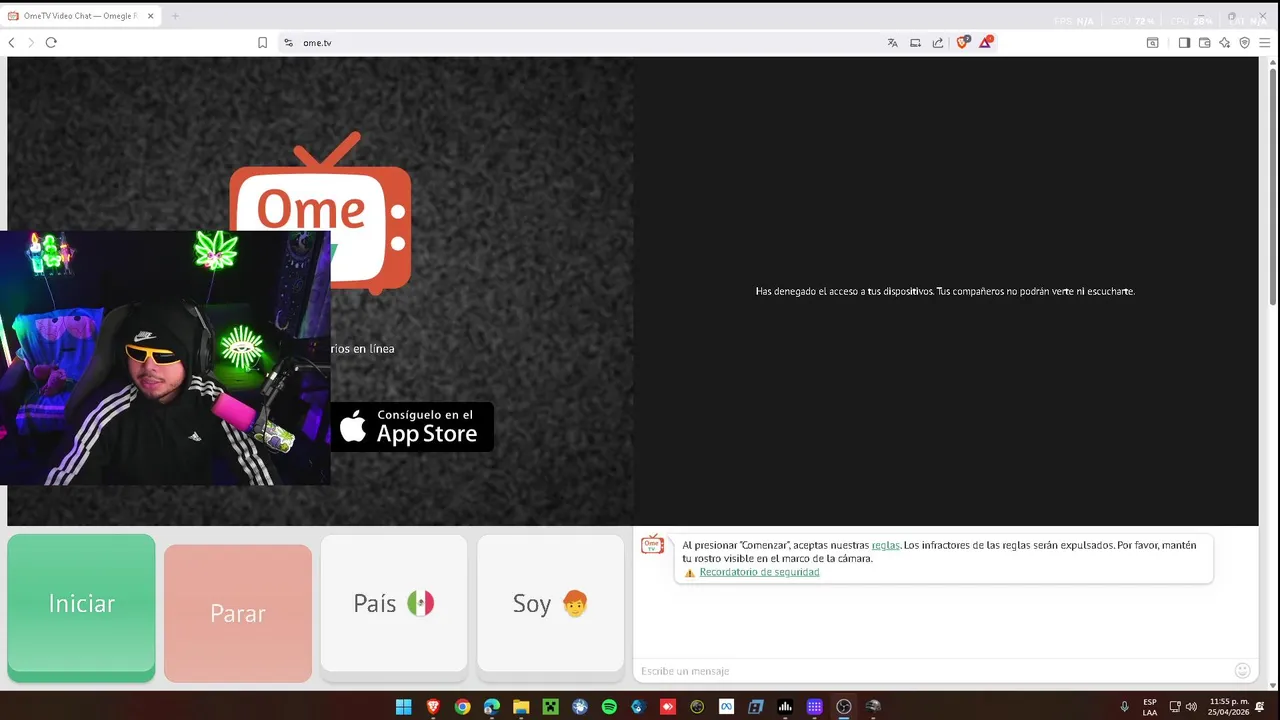Open the Brave Wallet icon
This screenshot has width=1280, height=720.
[x=1204, y=43]
